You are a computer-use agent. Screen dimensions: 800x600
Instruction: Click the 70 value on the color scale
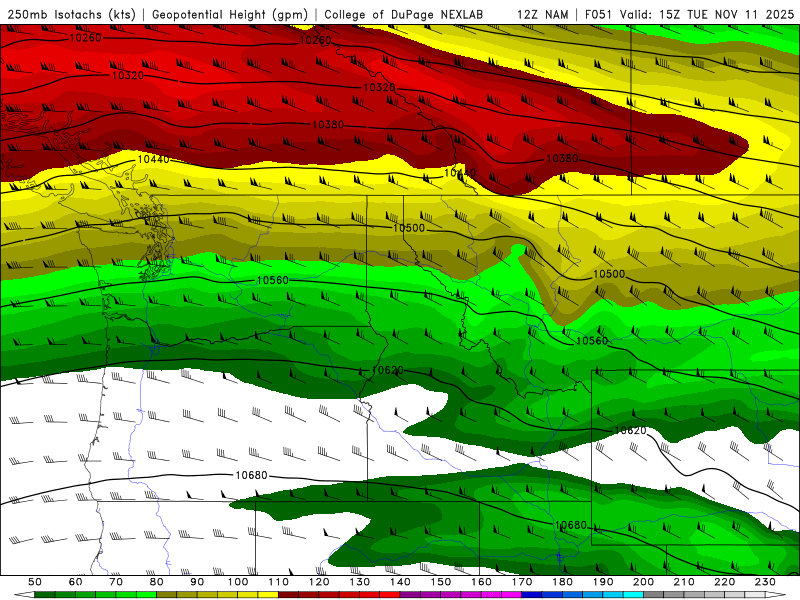116,582
